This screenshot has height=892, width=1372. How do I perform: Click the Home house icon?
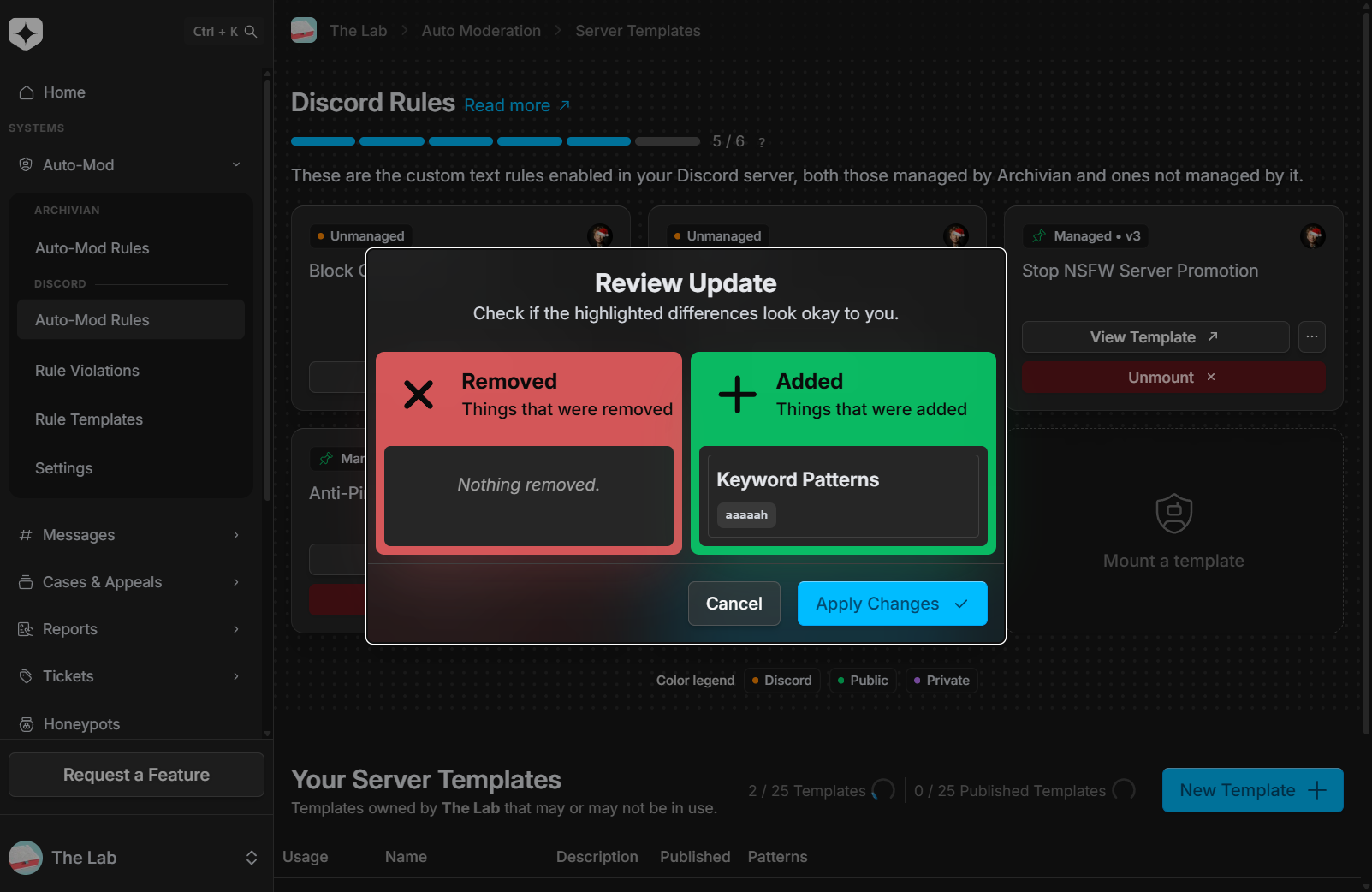tap(27, 92)
